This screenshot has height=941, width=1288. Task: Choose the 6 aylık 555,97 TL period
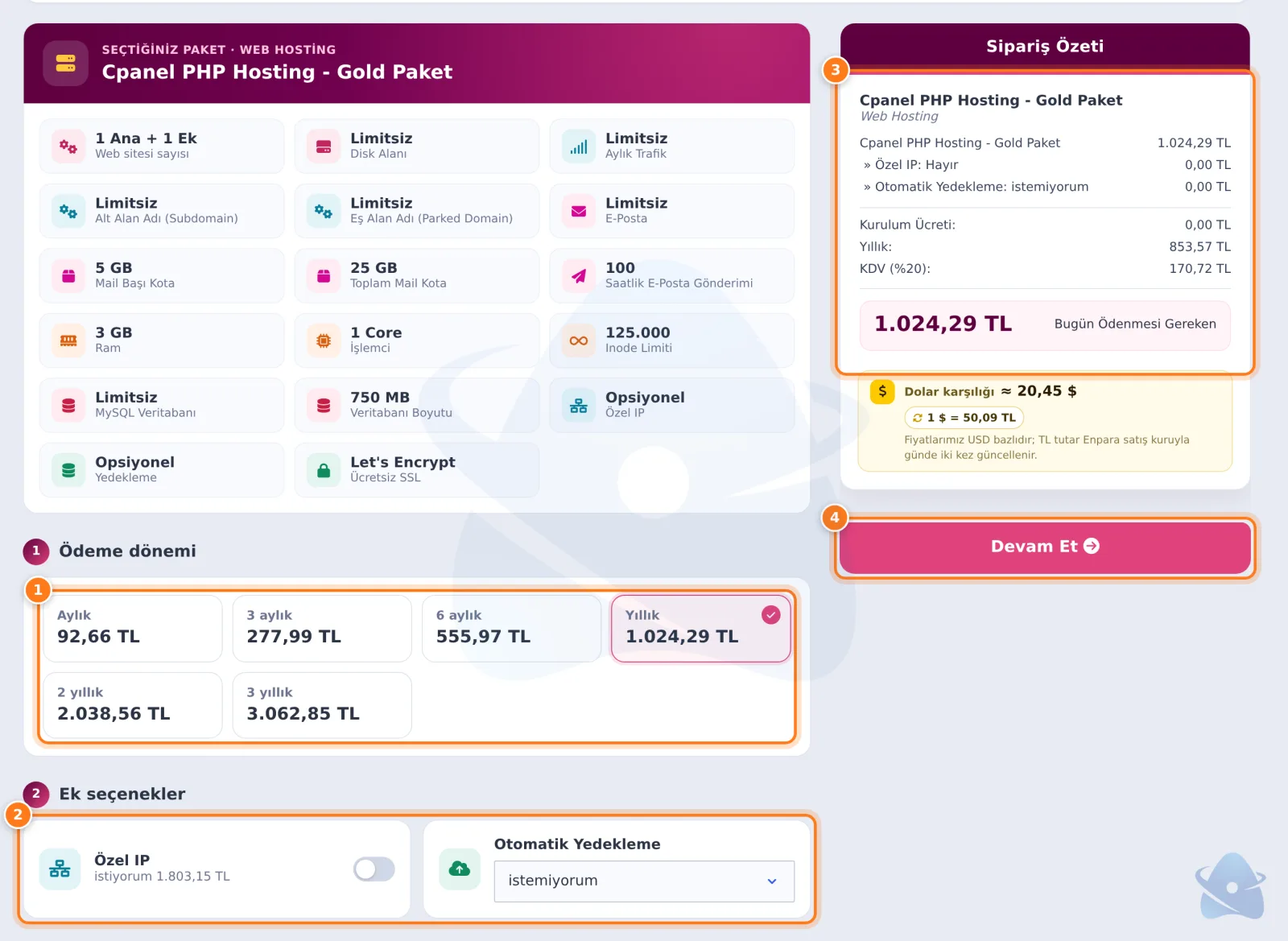tap(511, 628)
